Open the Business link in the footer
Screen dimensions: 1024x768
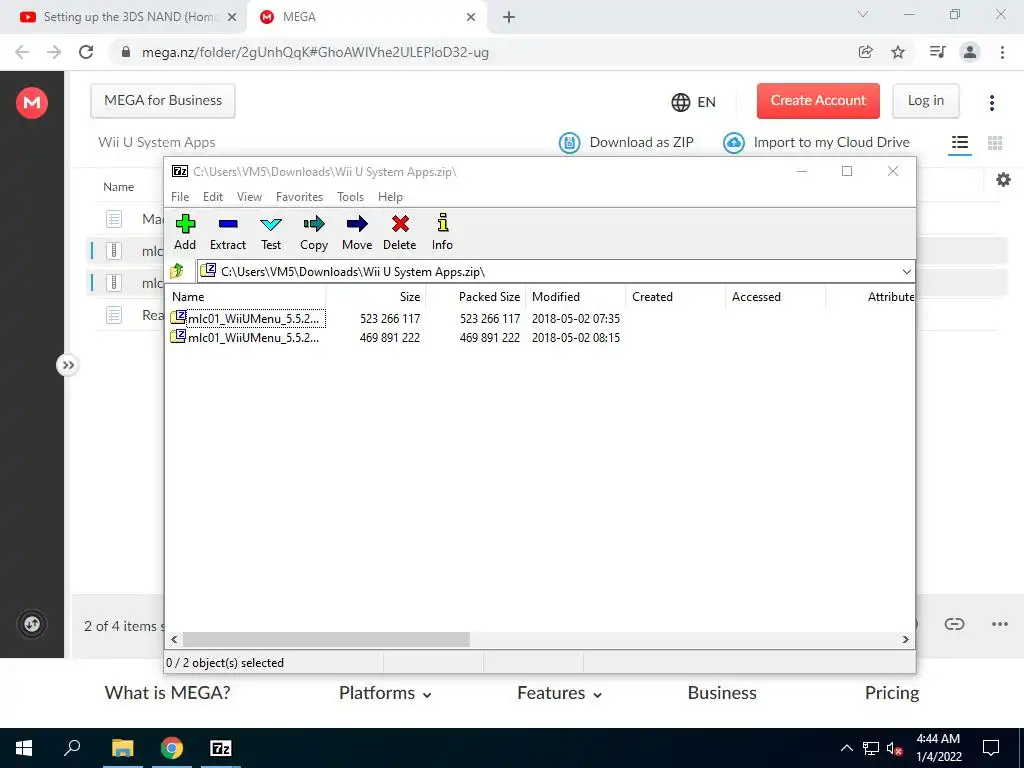[722, 693]
